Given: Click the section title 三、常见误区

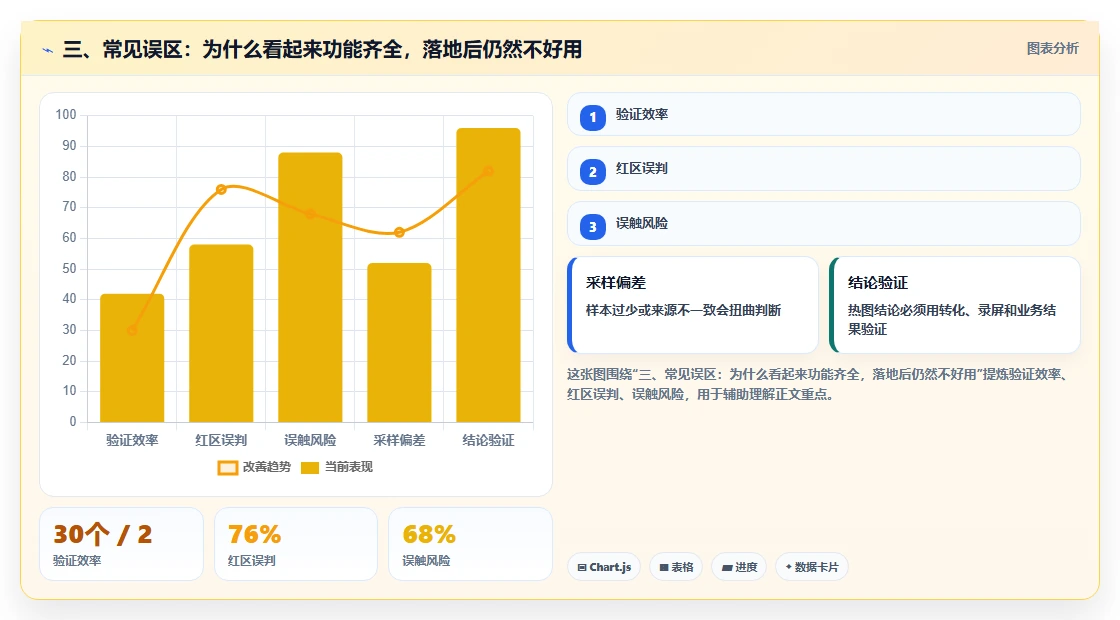Looking at the screenshot, I should (322, 49).
